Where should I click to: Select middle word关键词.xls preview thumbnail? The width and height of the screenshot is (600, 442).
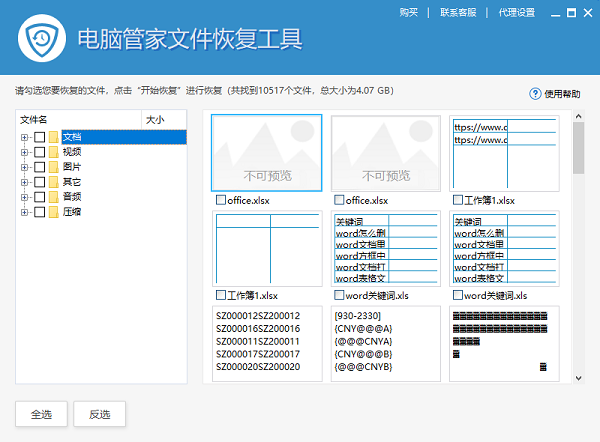click(x=386, y=248)
